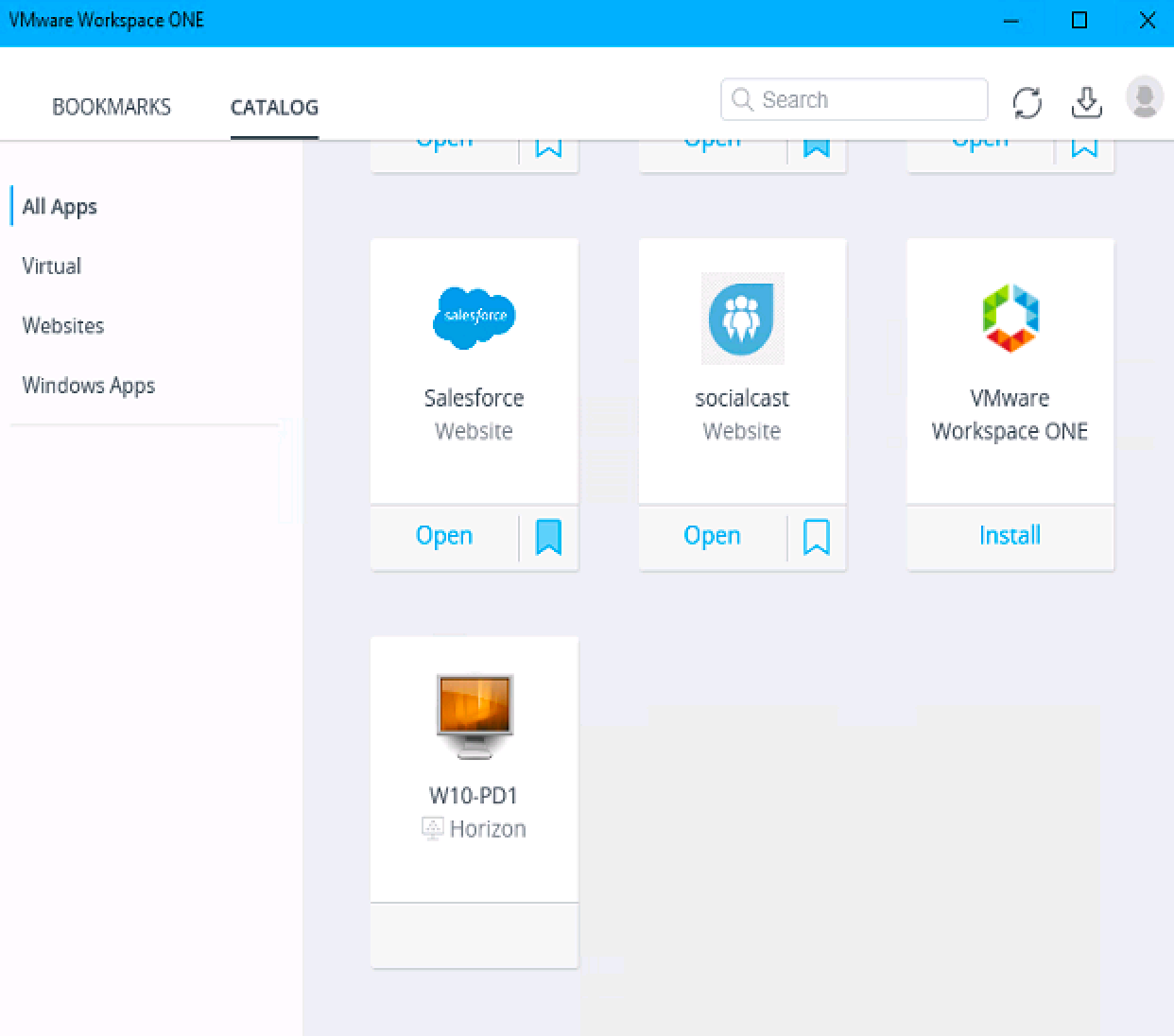The width and height of the screenshot is (1174, 1036).
Task: Click the VMware Workspace ONE card title
Action: pos(1010,414)
